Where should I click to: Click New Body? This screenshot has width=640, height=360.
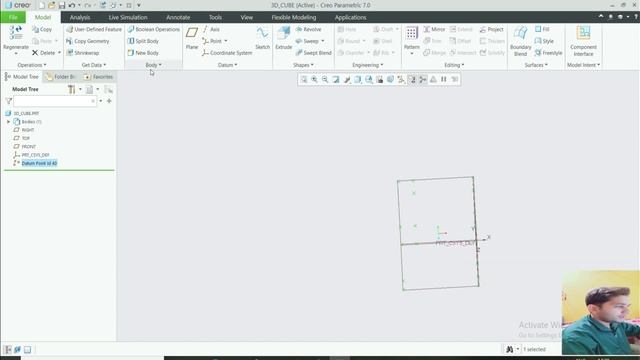[143, 53]
